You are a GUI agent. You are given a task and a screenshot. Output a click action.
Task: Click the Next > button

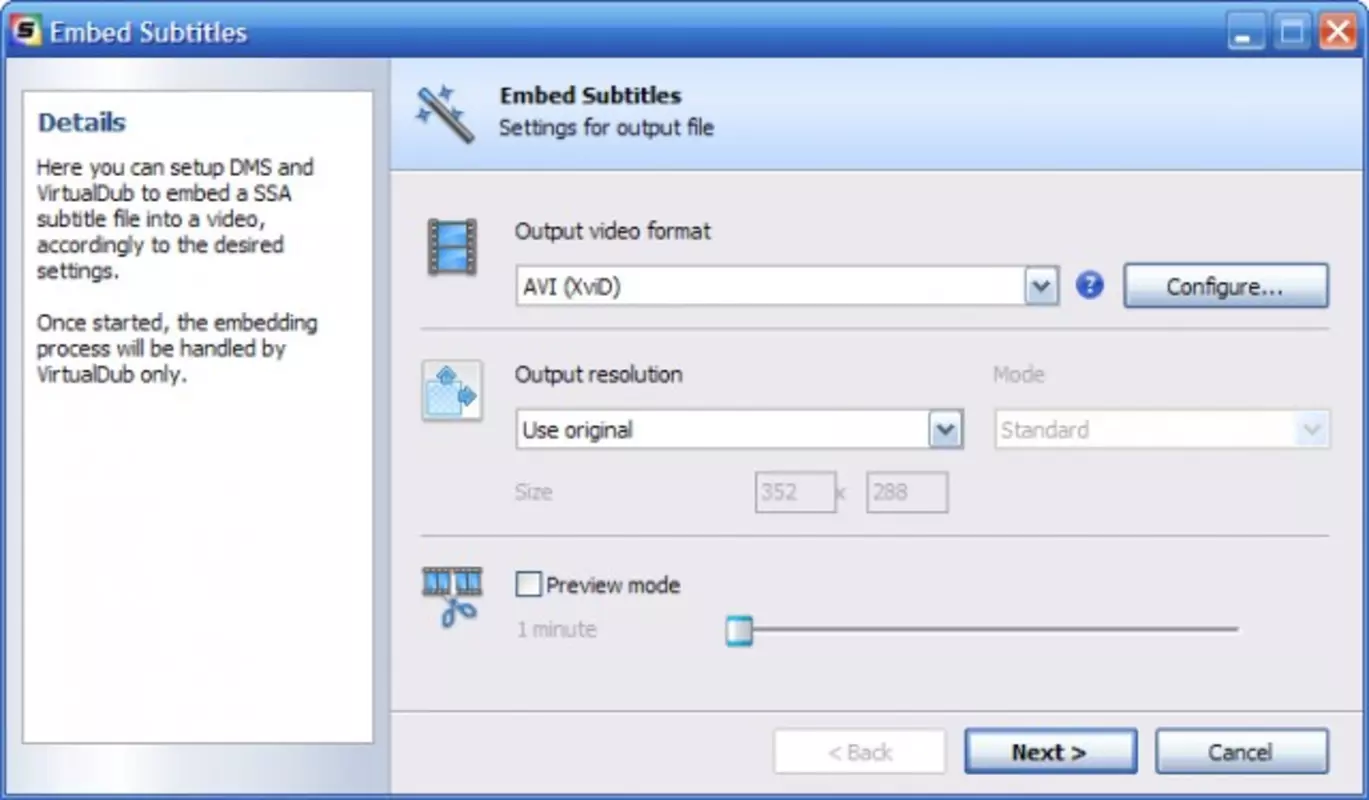(1050, 752)
